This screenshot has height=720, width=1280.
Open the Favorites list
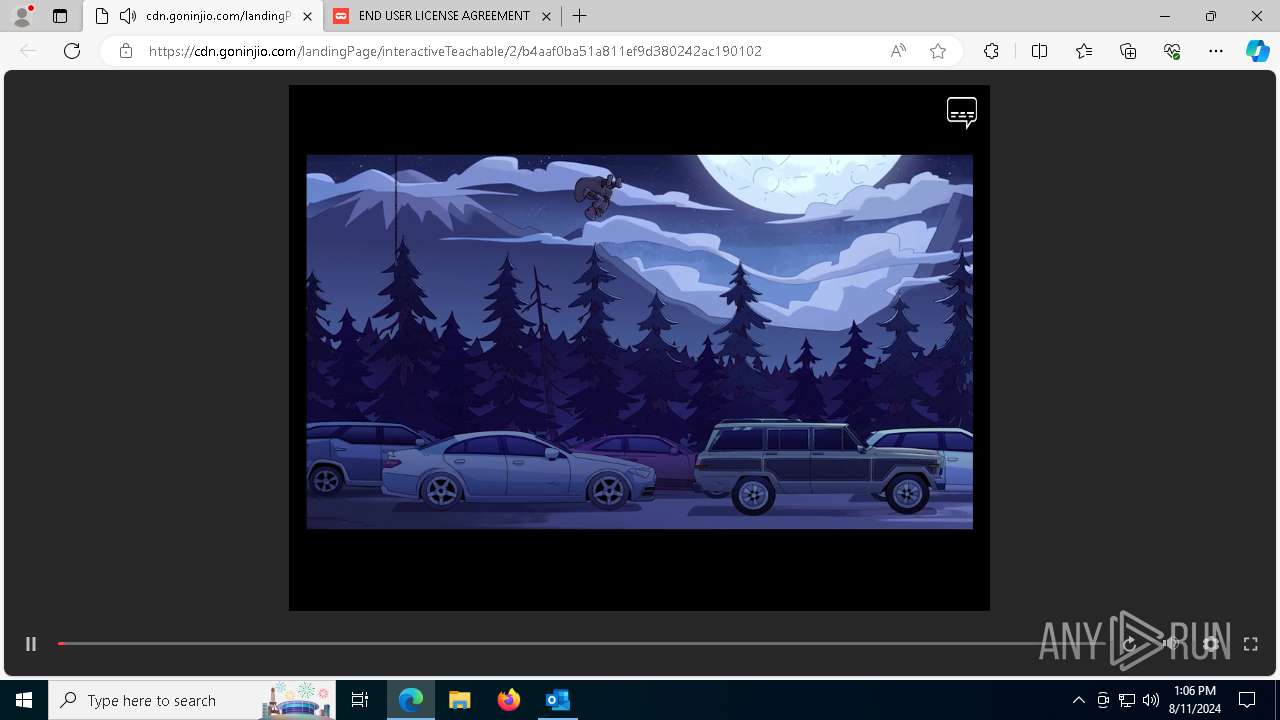(x=1084, y=51)
